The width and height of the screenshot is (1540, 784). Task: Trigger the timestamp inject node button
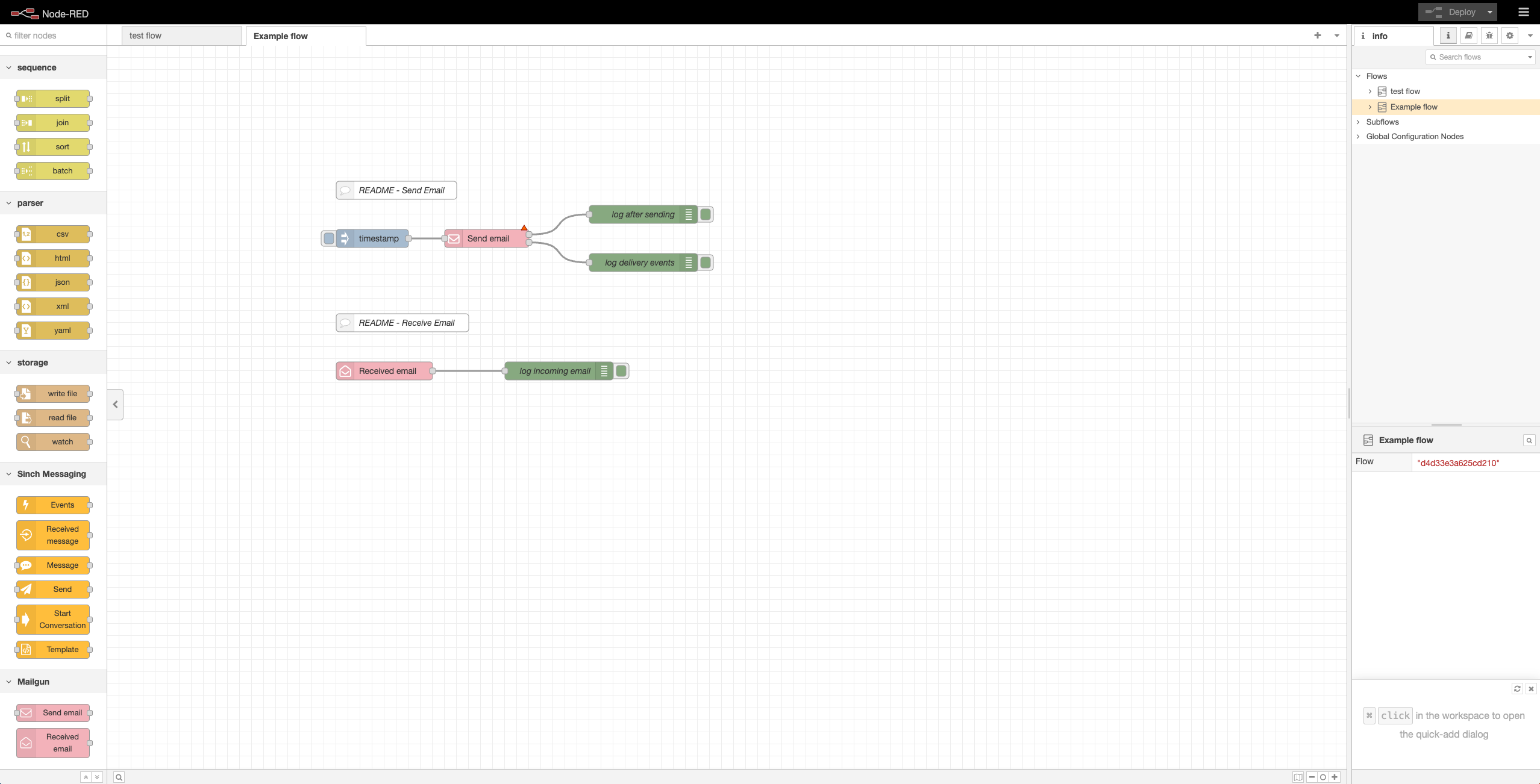(x=329, y=238)
